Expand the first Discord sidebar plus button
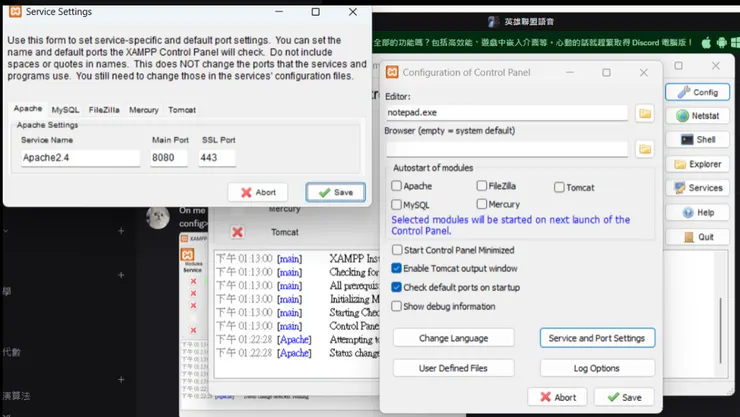 point(121,231)
